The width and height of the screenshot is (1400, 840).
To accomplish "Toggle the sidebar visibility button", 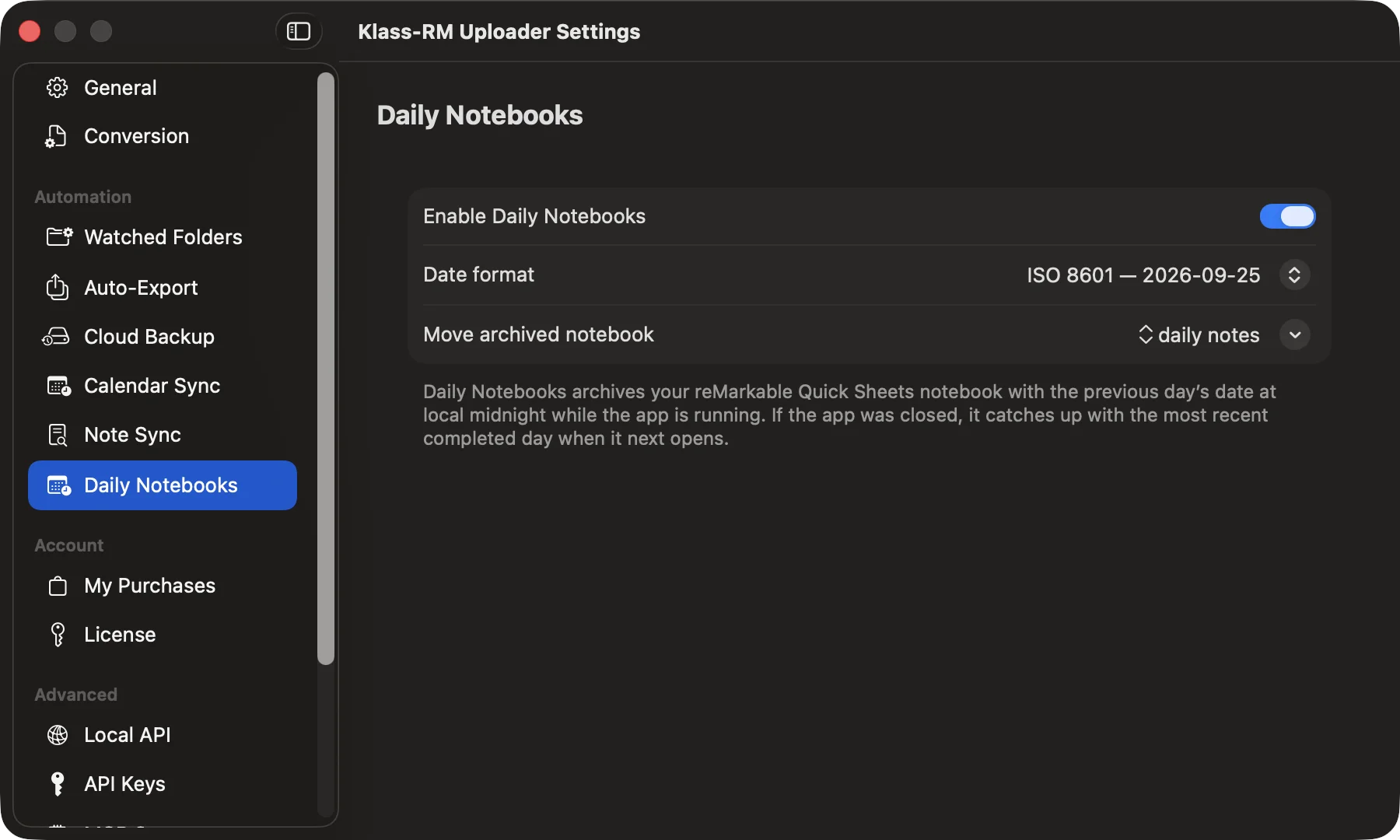I will (x=299, y=31).
